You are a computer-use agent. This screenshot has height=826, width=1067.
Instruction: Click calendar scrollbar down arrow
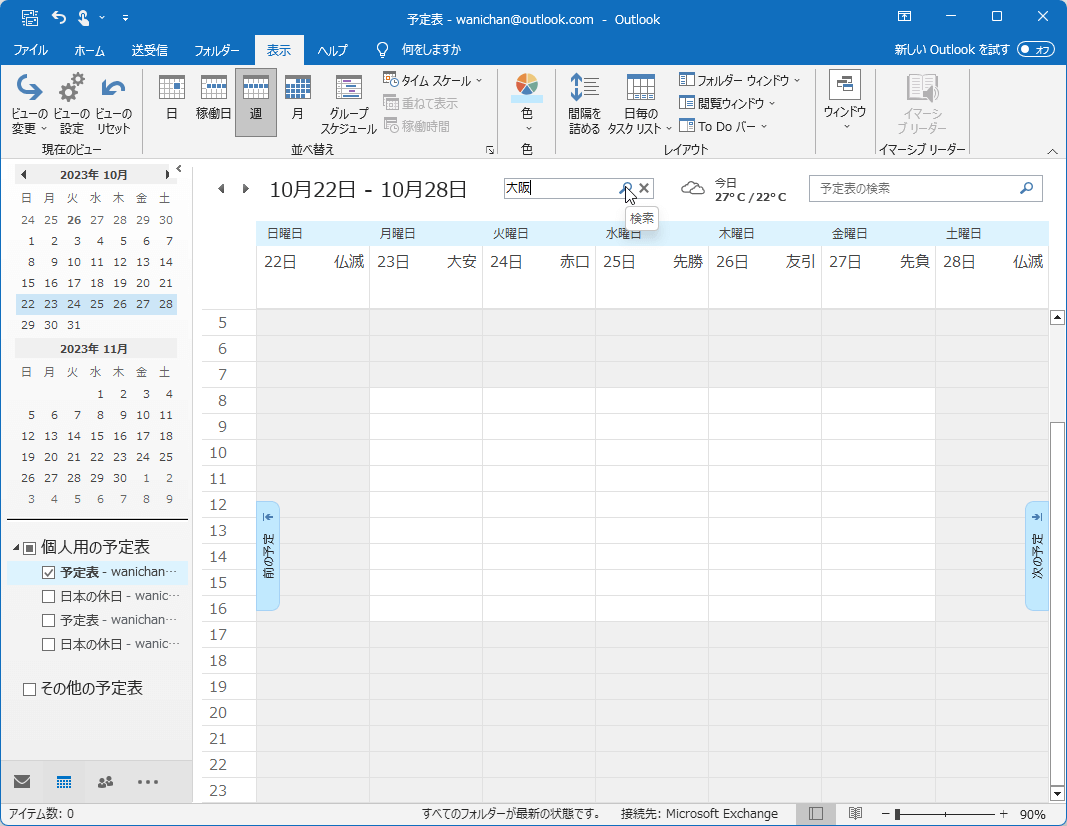coord(1057,793)
